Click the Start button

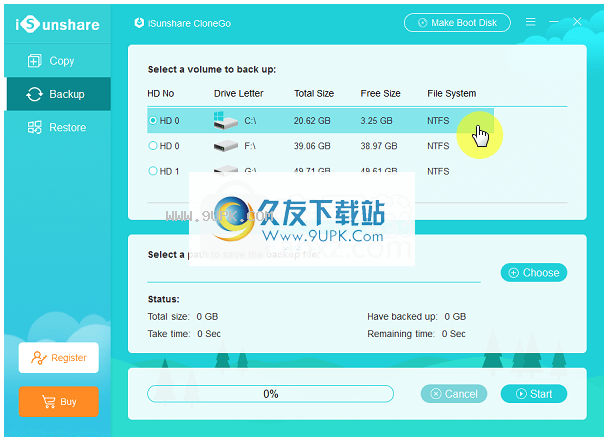pos(534,394)
